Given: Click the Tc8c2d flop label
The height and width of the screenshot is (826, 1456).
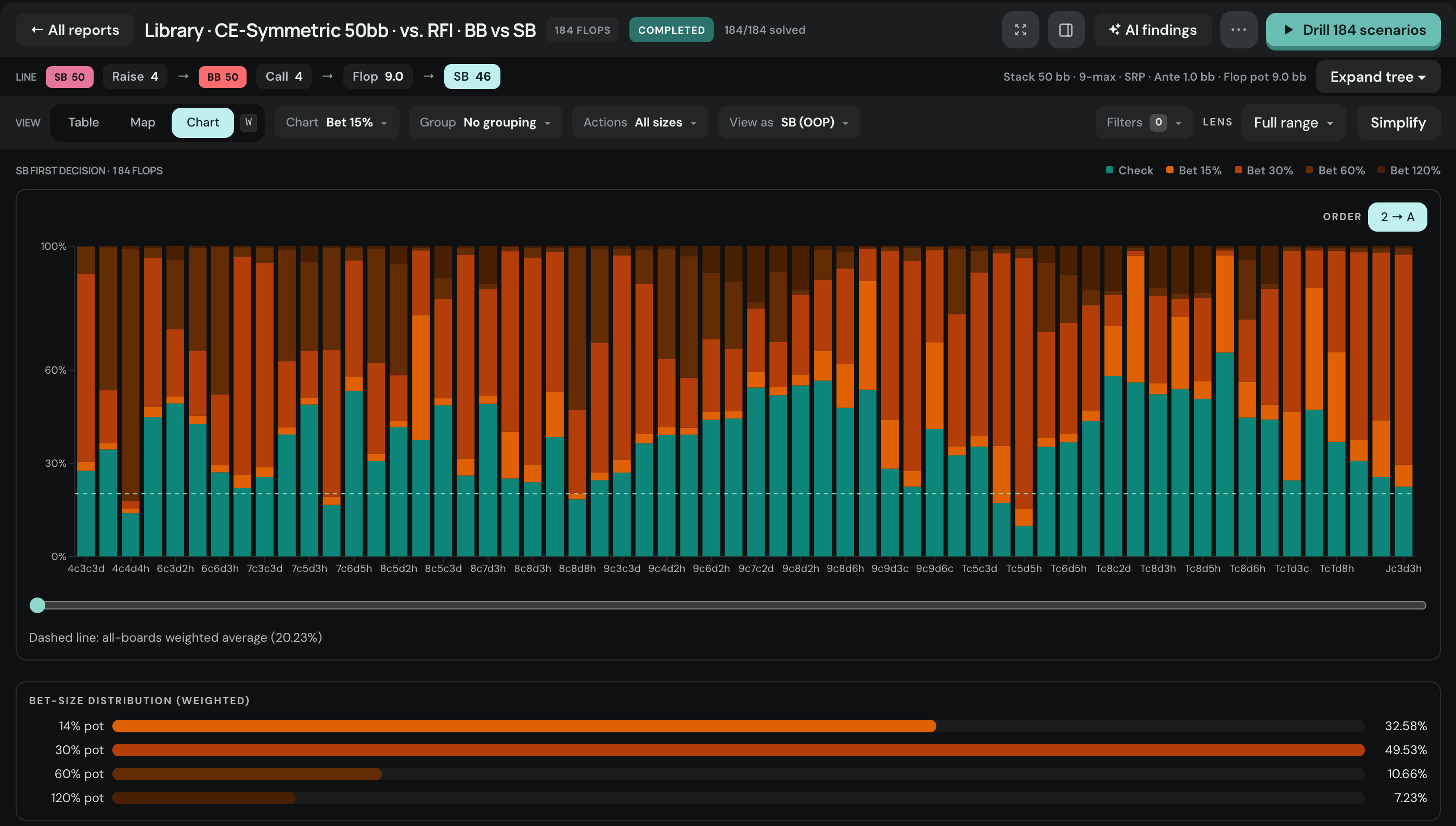Looking at the screenshot, I should [1113, 568].
